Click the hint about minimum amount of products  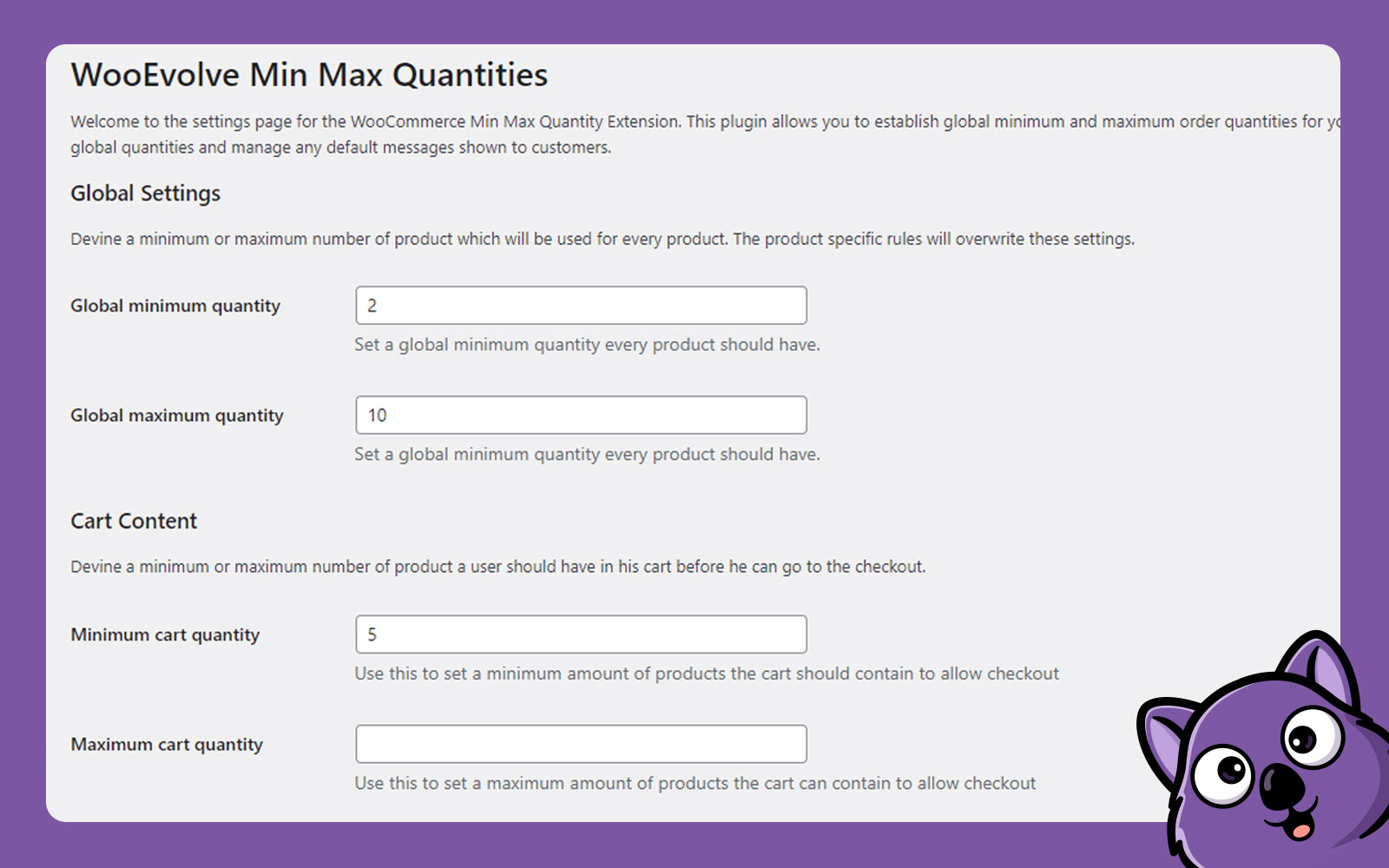pyautogui.click(x=707, y=674)
